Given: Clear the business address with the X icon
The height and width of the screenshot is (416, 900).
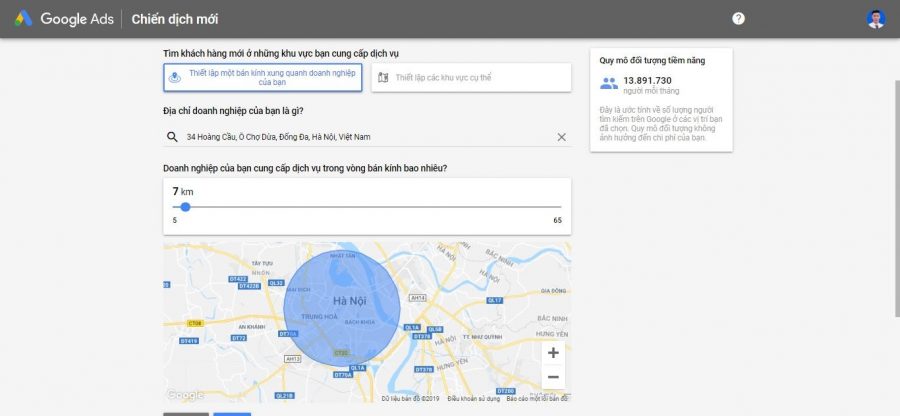Looking at the screenshot, I should click(x=561, y=137).
